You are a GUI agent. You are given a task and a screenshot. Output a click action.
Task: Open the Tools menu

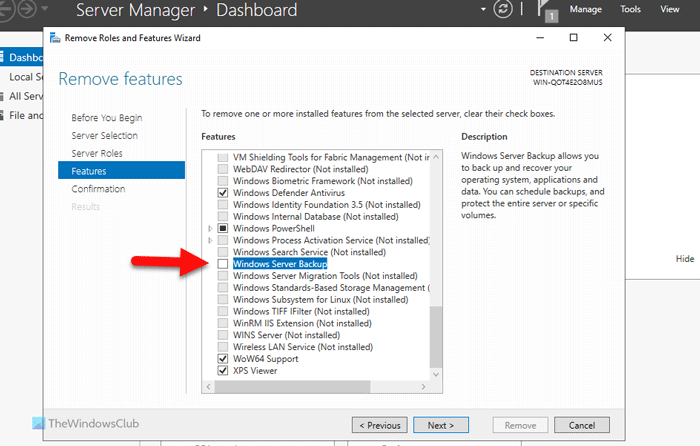click(630, 9)
